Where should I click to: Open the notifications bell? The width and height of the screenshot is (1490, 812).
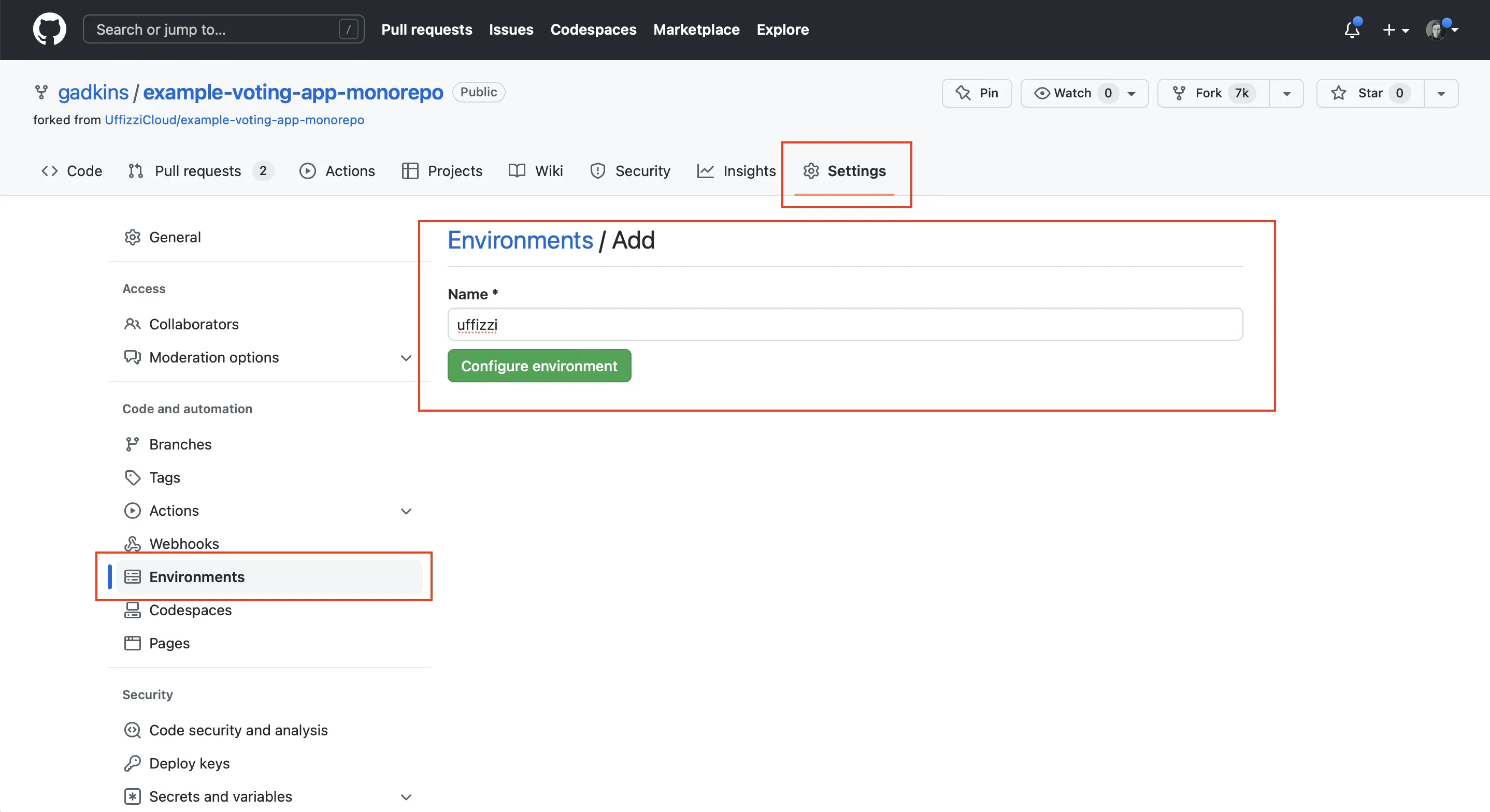[x=1351, y=30]
